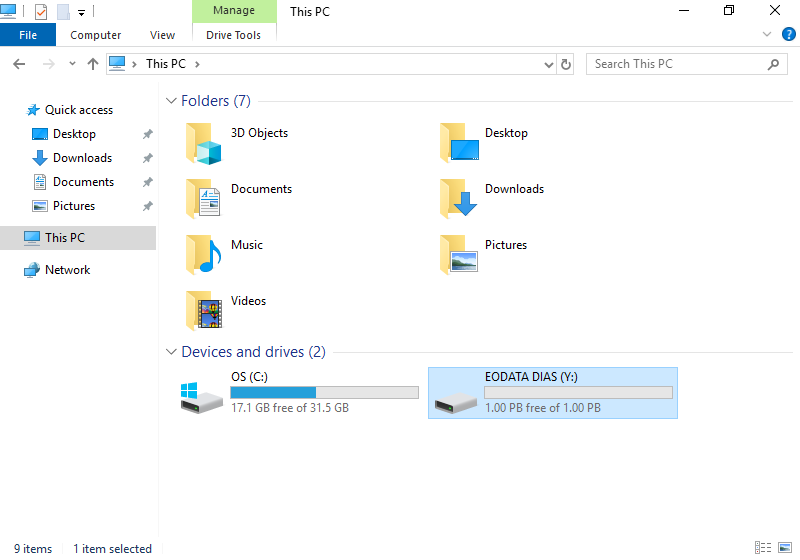Image resolution: width=800 pixels, height=560 pixels.
Task: Click the pin icon next to sidebar Downloads
Action: tap(147, 158)
